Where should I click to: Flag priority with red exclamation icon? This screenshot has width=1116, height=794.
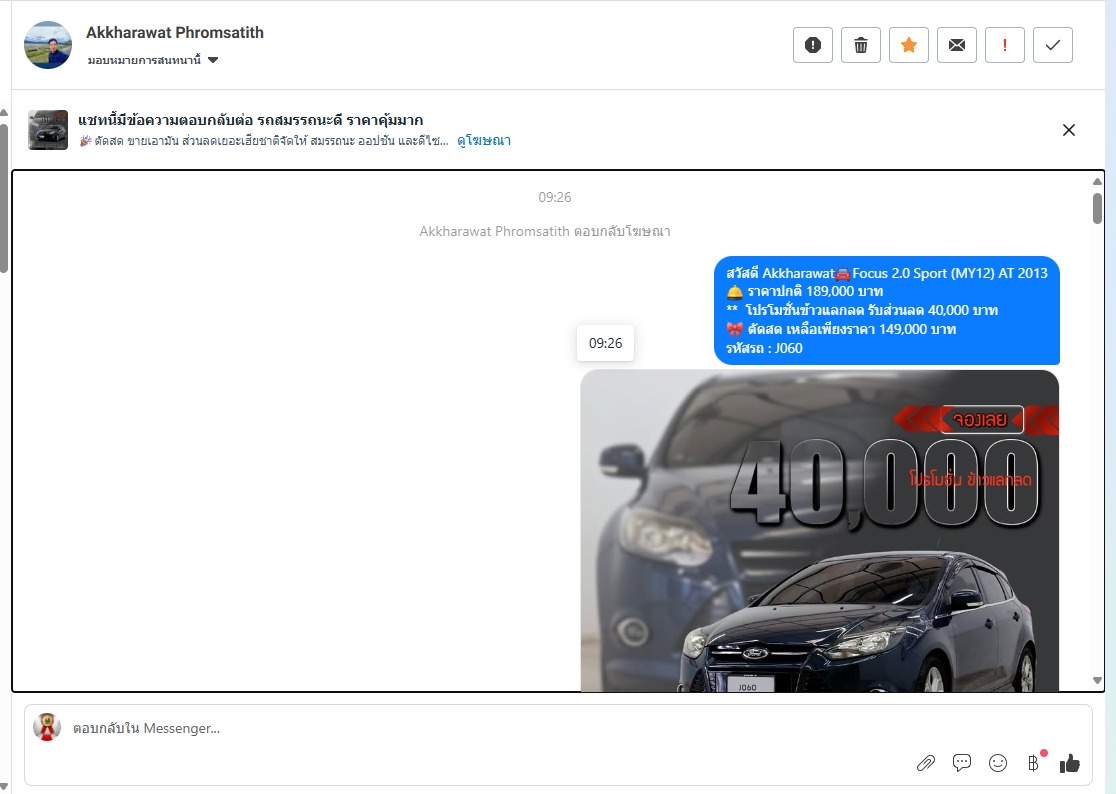tap(1005, 46)
